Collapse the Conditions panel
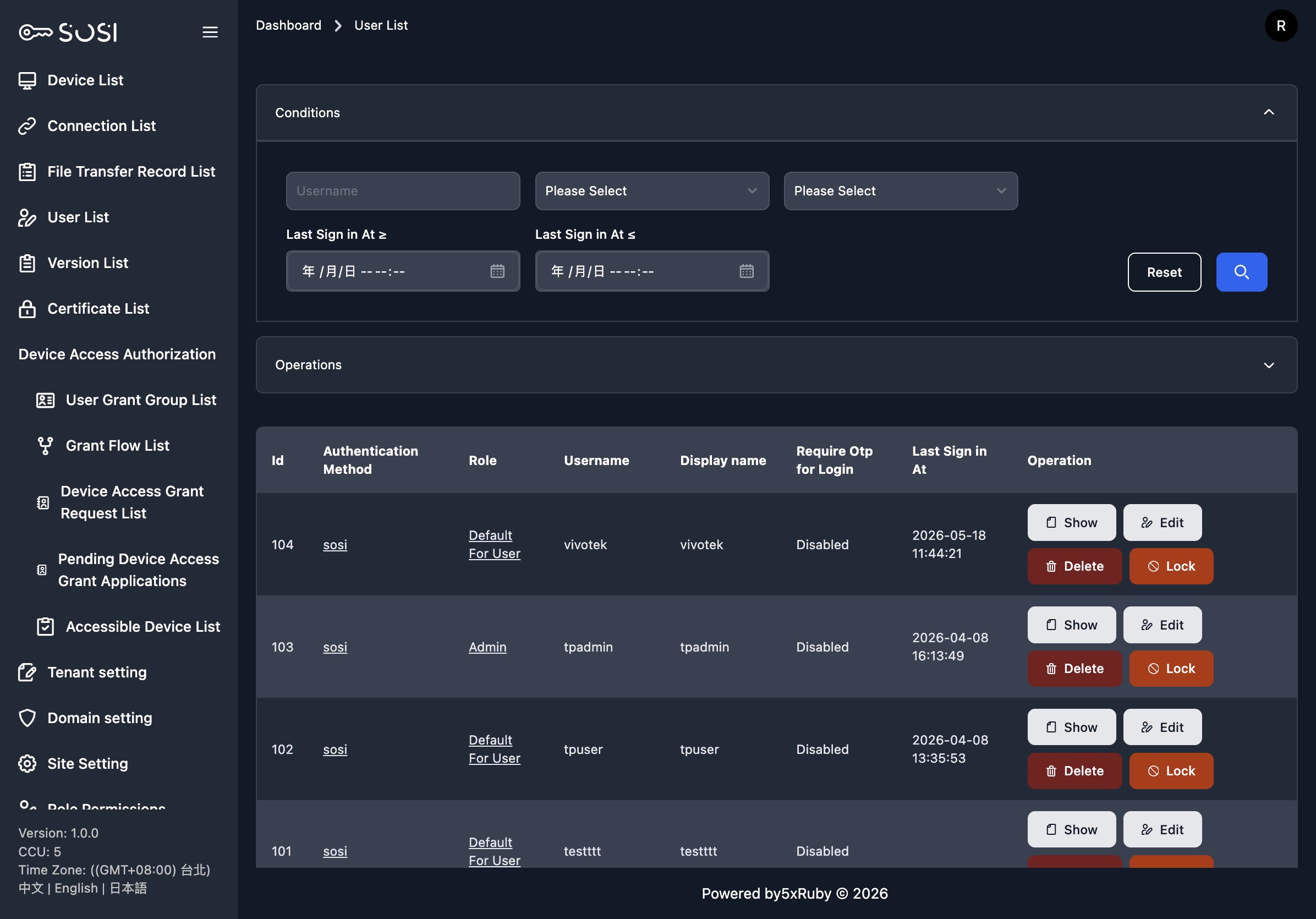Viewport: 1316px width, 919px height. point(1269,112)
